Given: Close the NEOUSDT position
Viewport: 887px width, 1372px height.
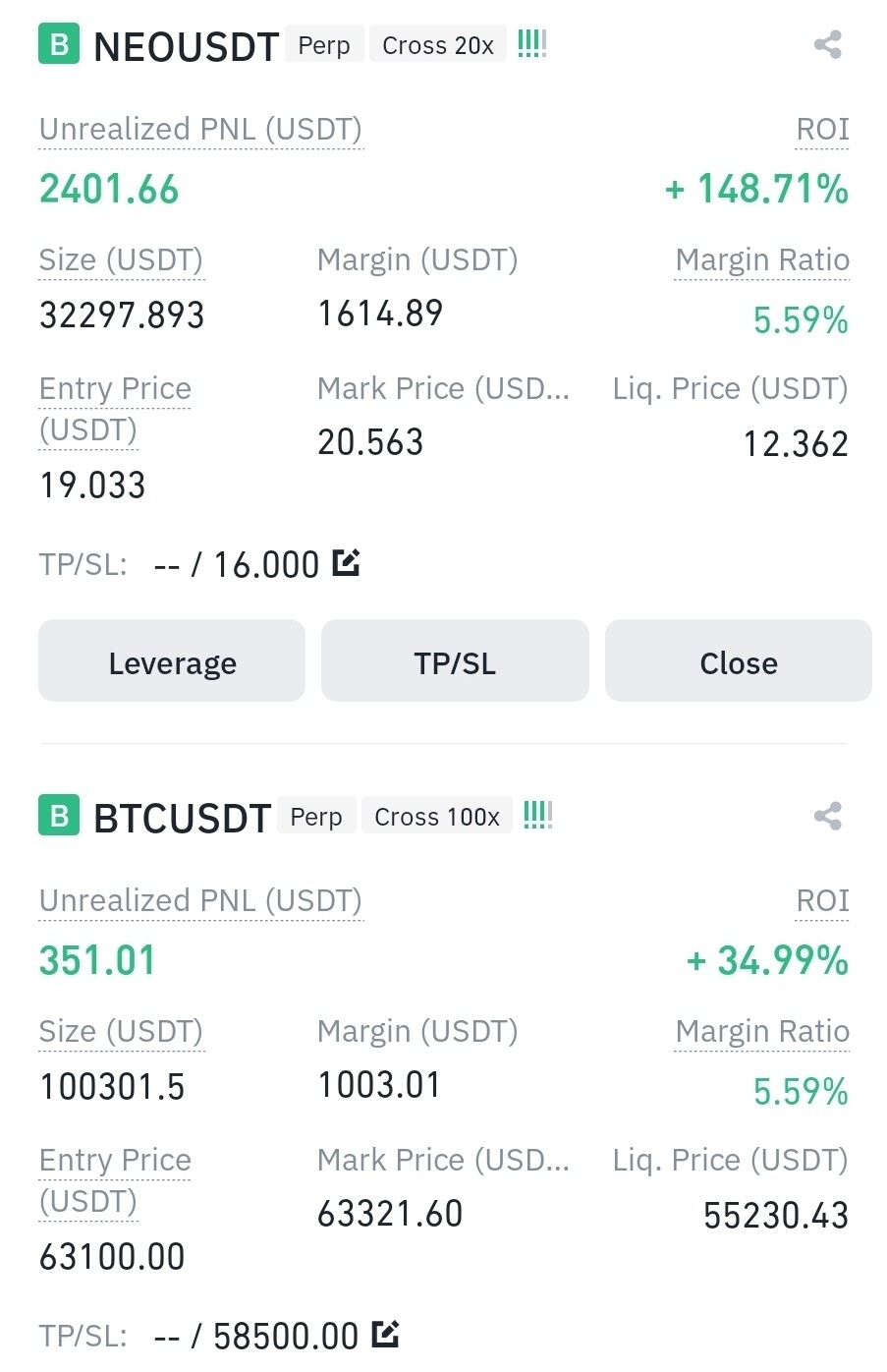Looking at the screenshot, I should coord(738,661).
